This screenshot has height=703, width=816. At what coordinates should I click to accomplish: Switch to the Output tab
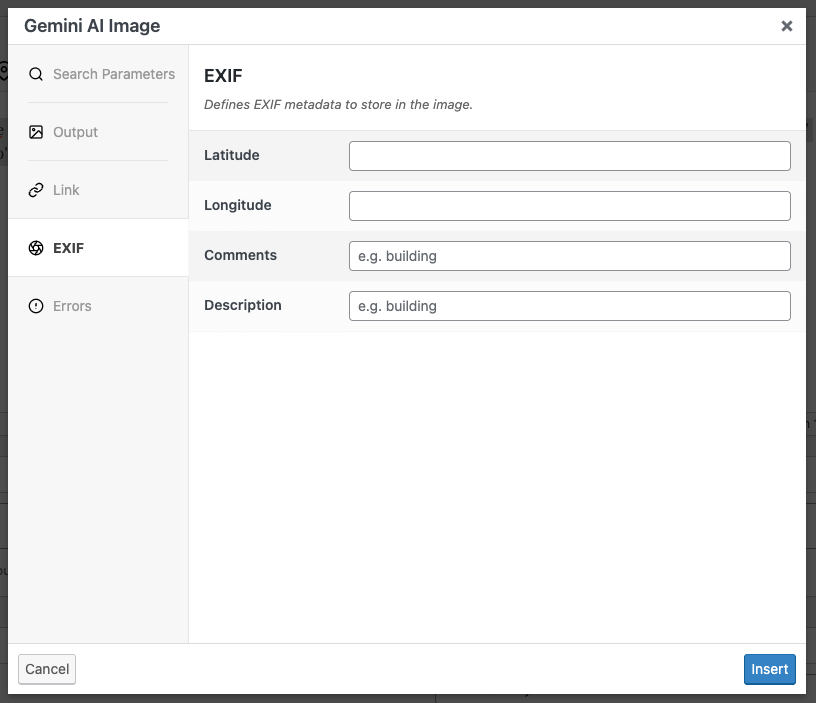click(98, 132)
